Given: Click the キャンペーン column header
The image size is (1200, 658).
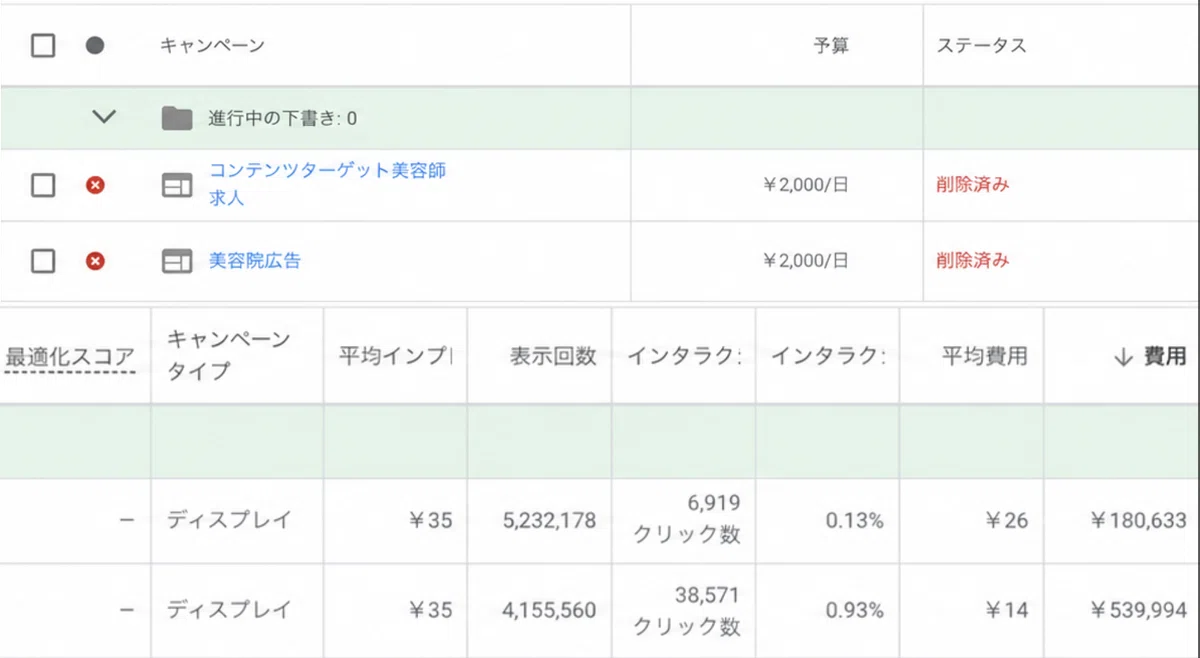Looking at the screenshot, I should 212,46.
